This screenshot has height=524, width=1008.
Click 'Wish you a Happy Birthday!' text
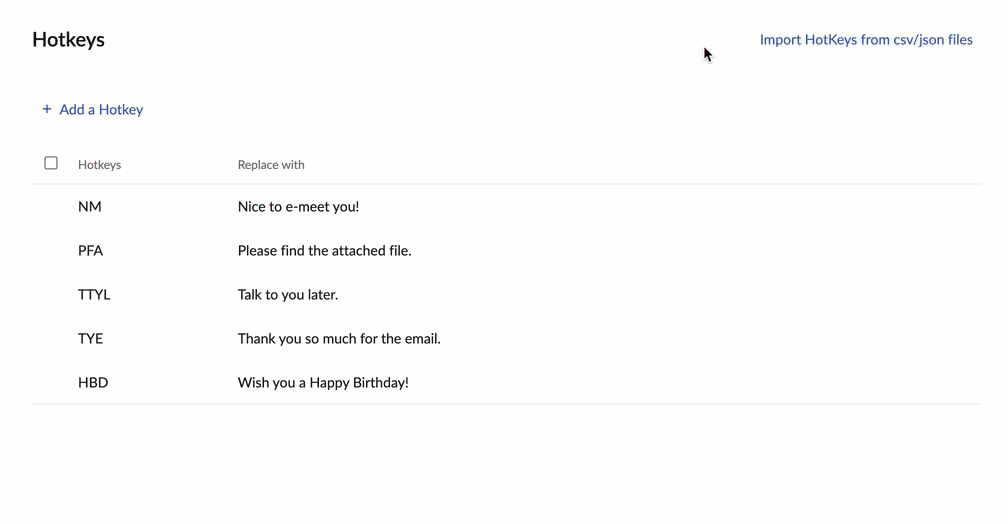click(x=323, y=383)
